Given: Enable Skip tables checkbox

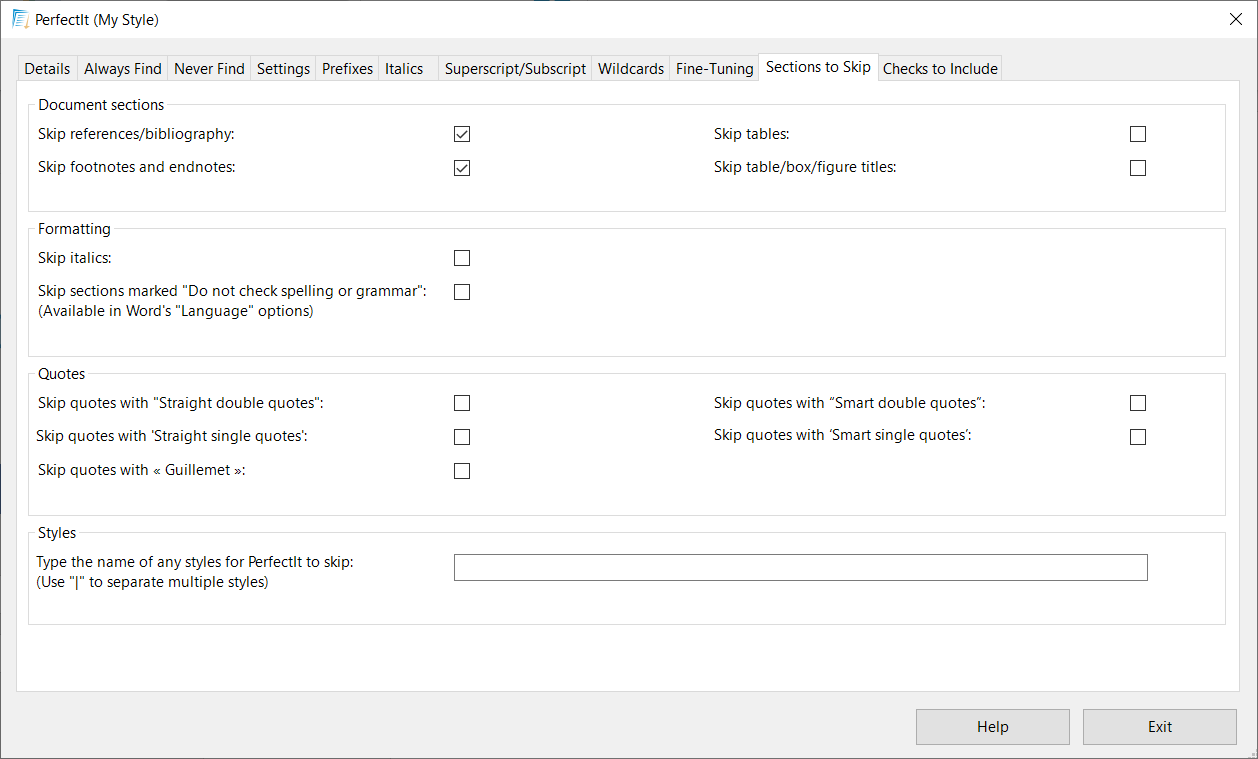Looking at the screenshot, I should (x=1137, y=134).
